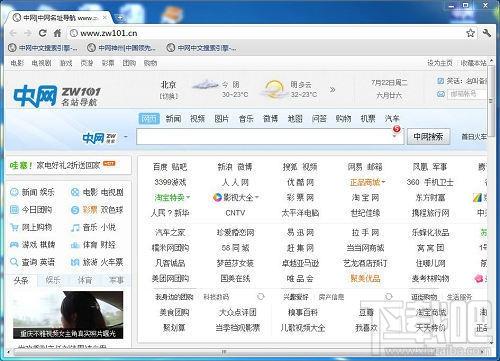Click the 网上购物 shopping cart icon
The width and height of the screenshot is (500, 361).
[14, 227]
